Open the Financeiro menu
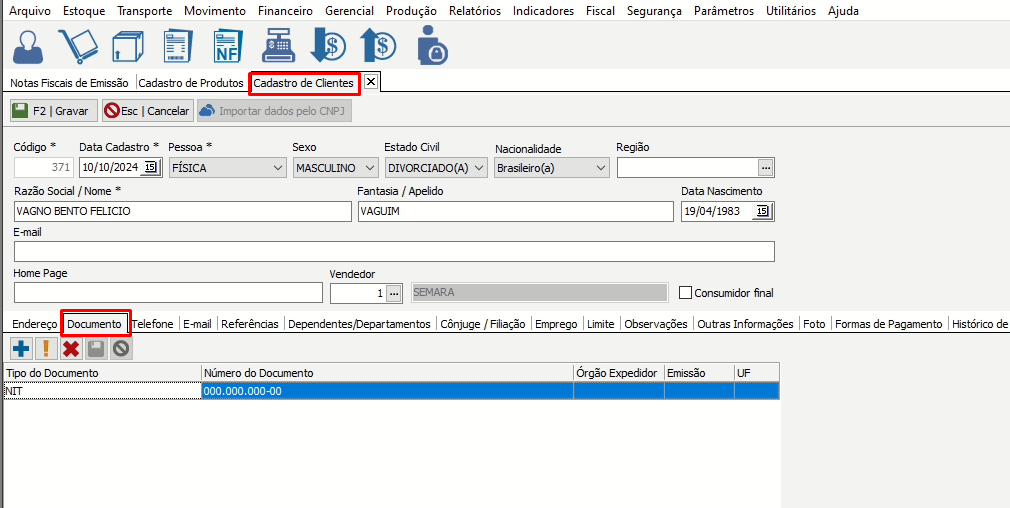The image size is (1010, 508). 285,11
